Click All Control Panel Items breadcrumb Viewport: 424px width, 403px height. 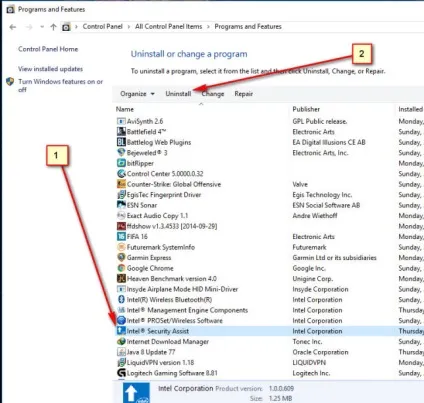pos(168,27)
